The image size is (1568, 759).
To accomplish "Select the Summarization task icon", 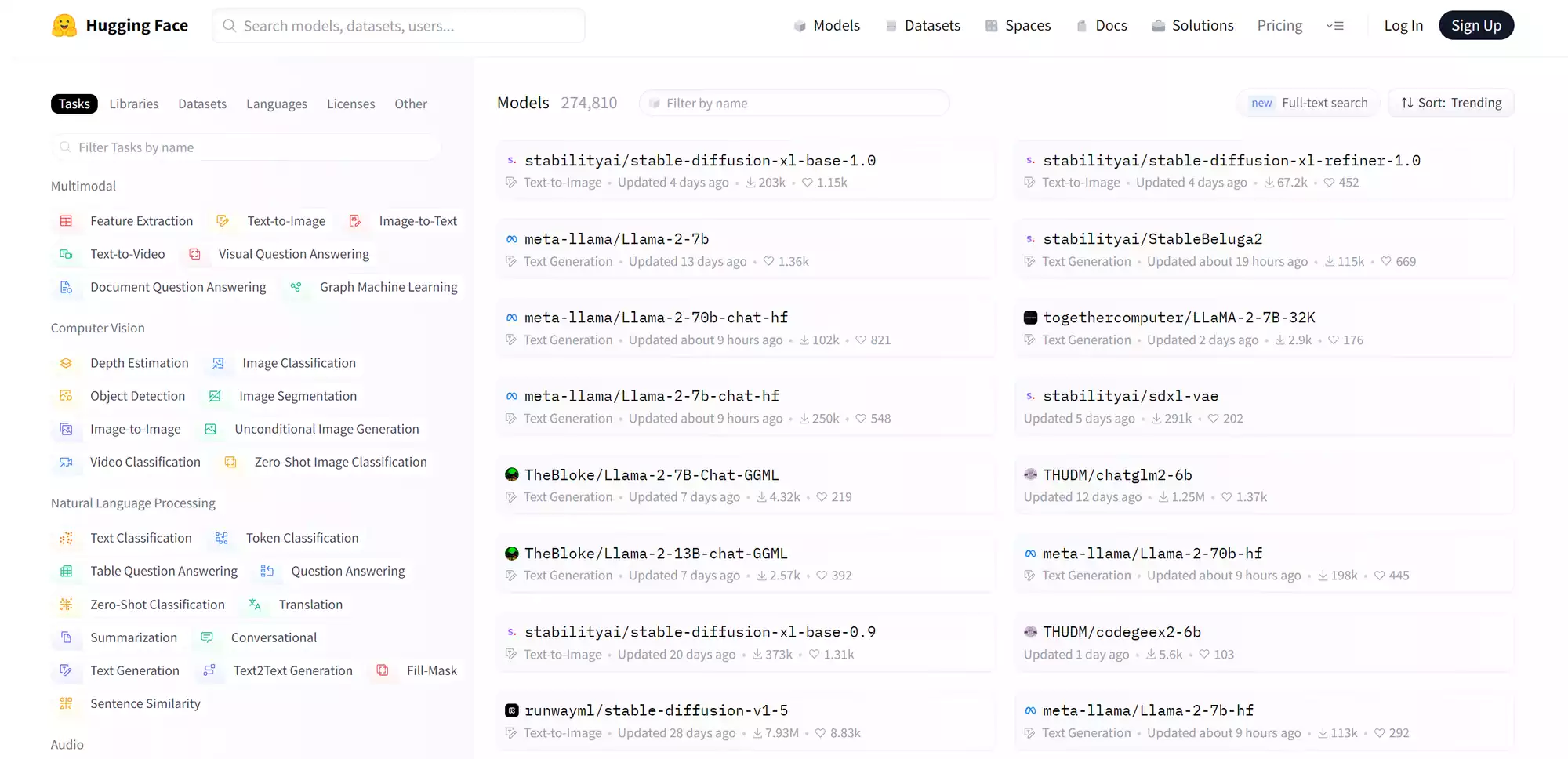I will tap(66, 637).
